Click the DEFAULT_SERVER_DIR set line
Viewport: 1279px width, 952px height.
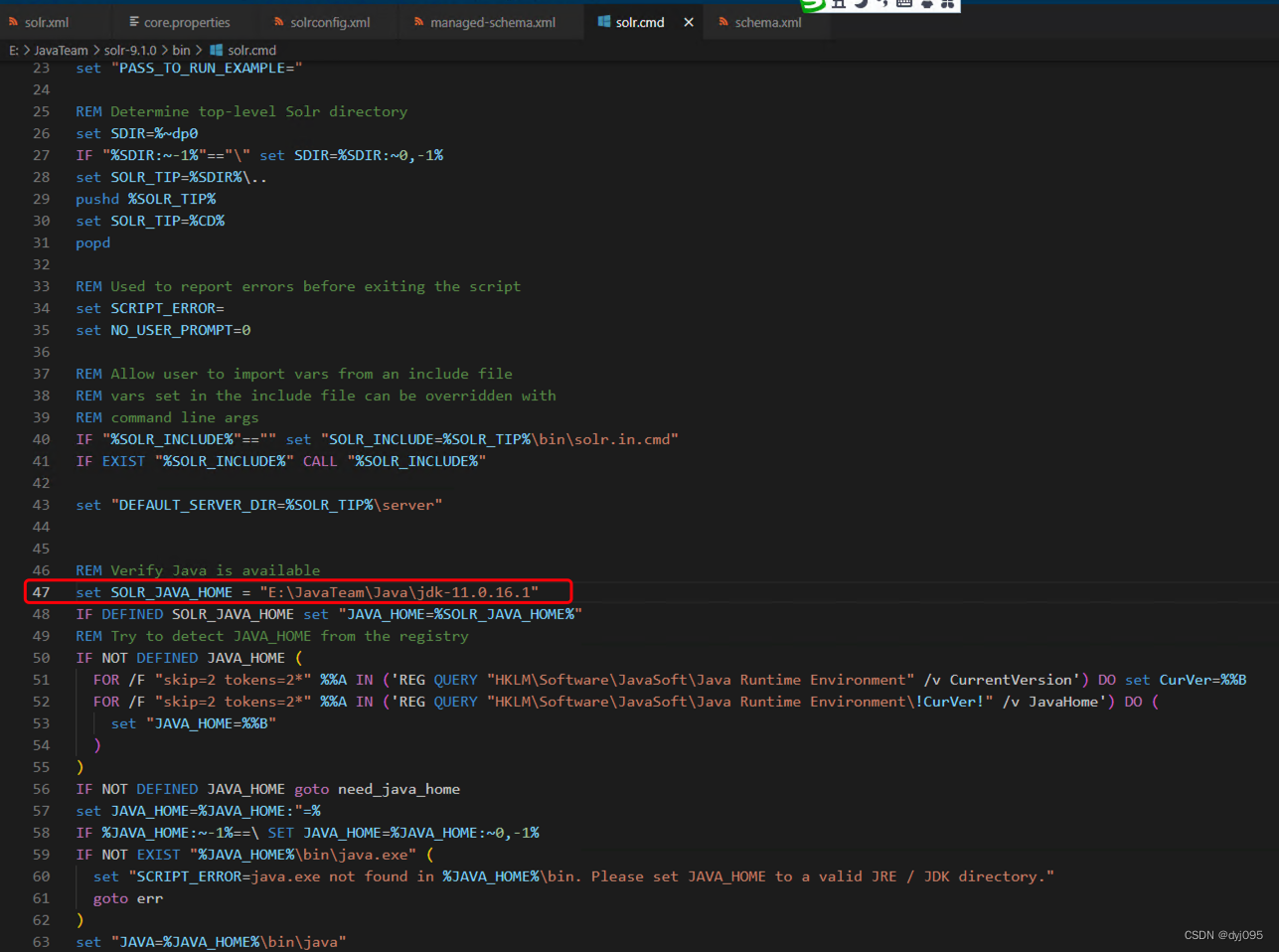click(x=259, y=505)
